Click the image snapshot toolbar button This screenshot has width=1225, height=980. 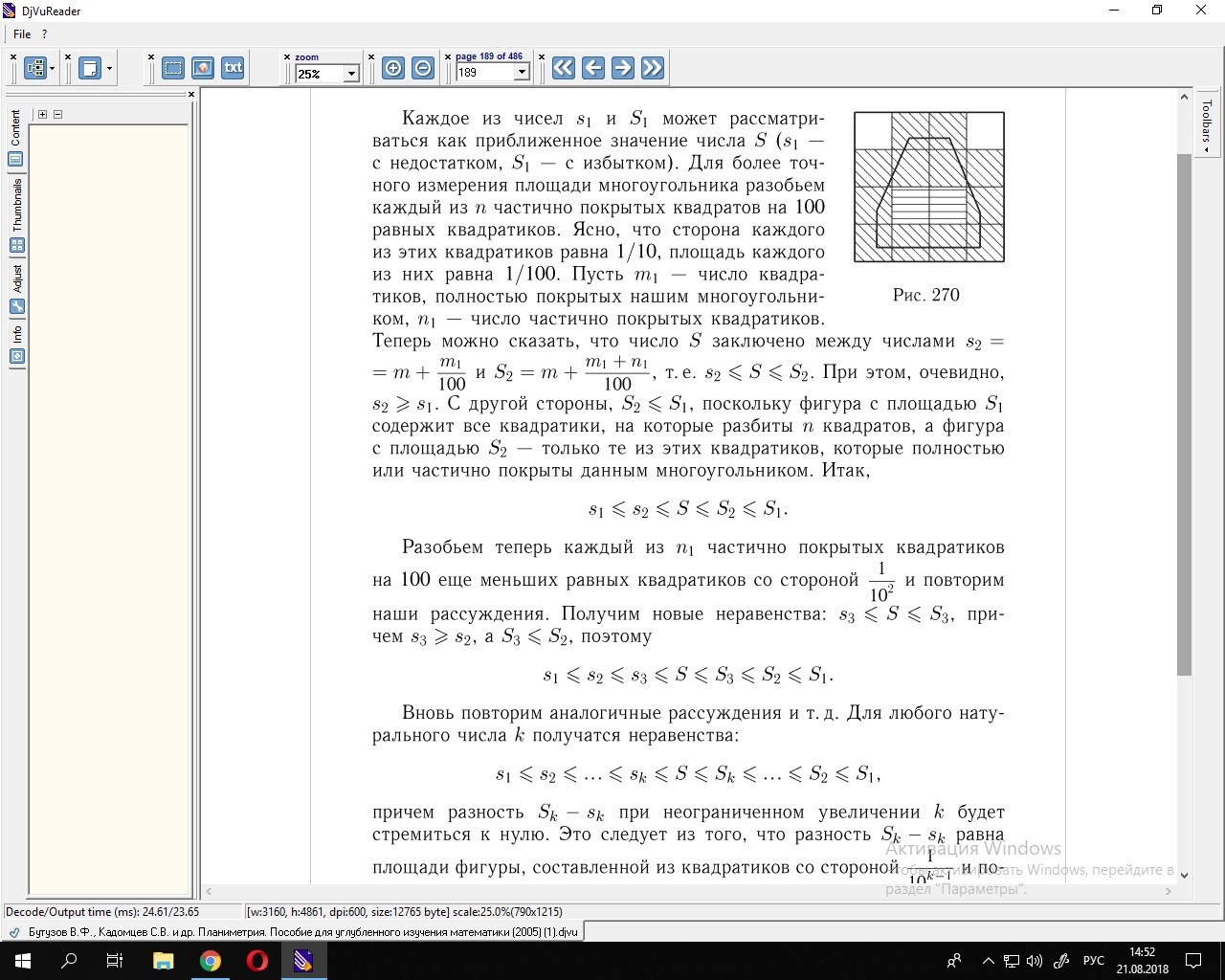tap(203, 68)
